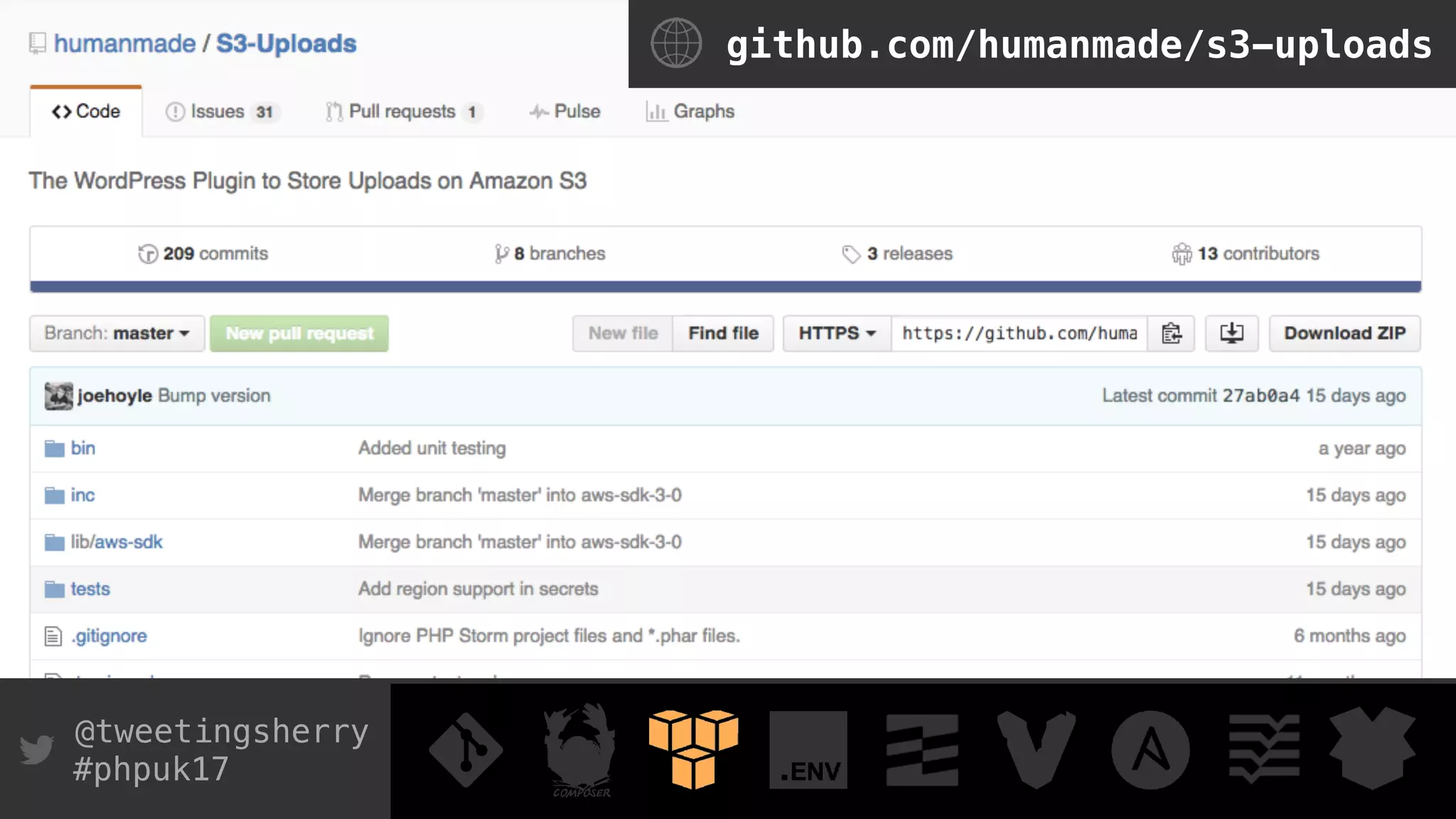Switch to Pull requests tab
1456x819 pixels.
point(404,112)
